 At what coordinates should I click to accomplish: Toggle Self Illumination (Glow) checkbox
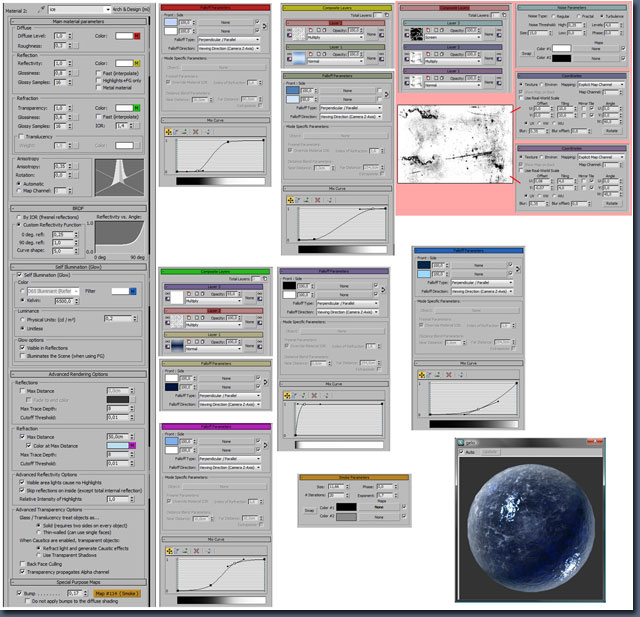point(19,275)
